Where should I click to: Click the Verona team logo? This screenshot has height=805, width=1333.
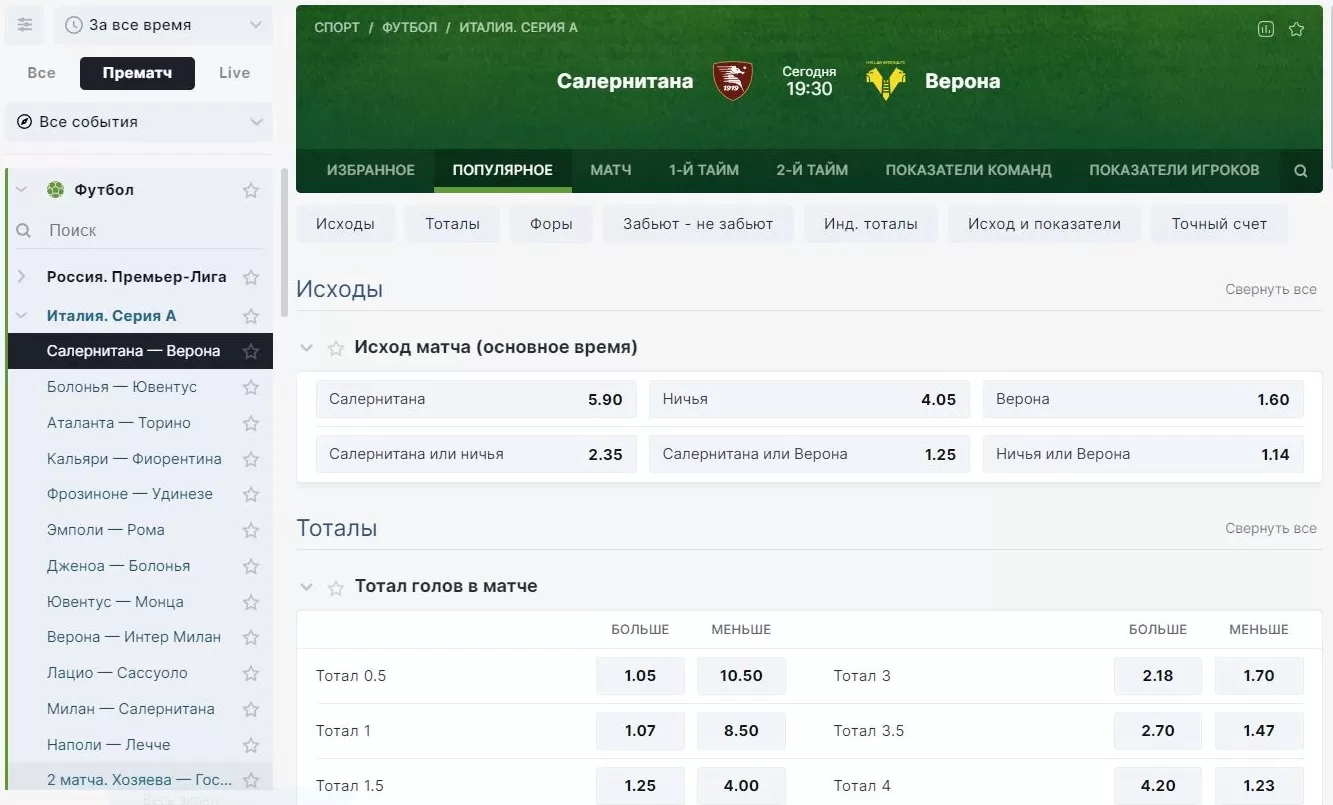885,81
